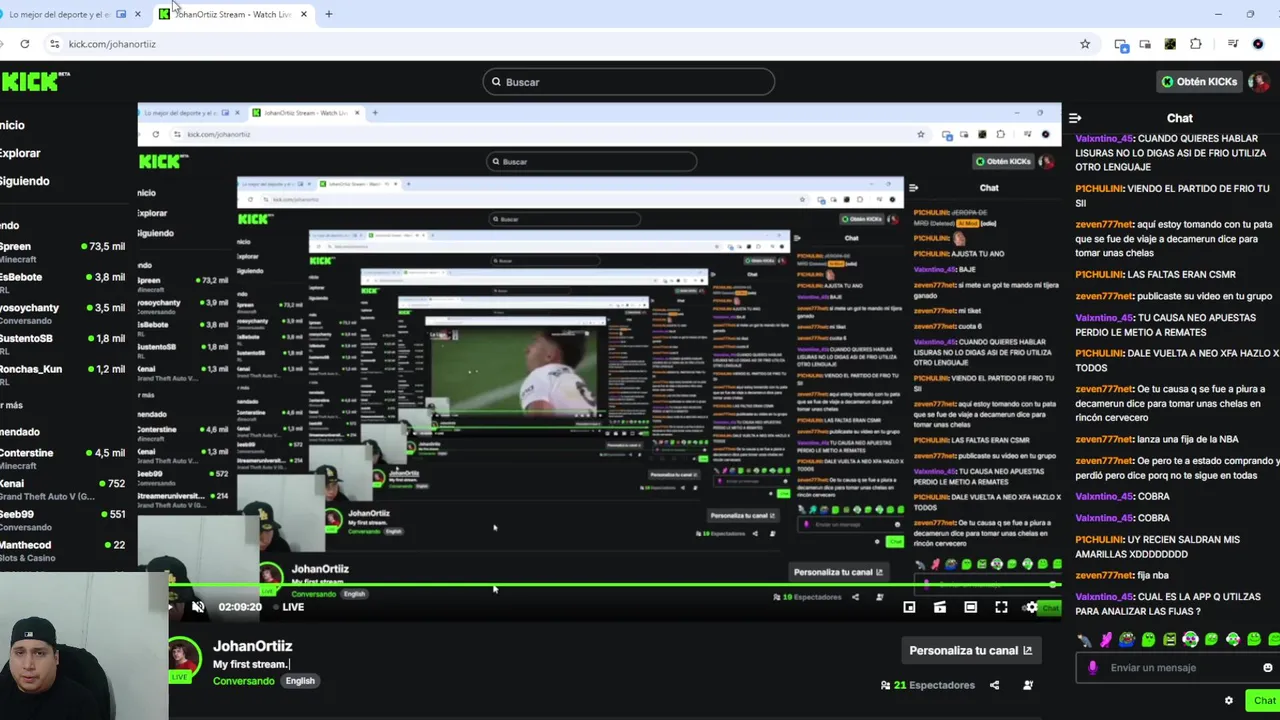Collapse the chat panel with the arrow icon
This screenshot has height=720, width=1280.
(1075, 118)
